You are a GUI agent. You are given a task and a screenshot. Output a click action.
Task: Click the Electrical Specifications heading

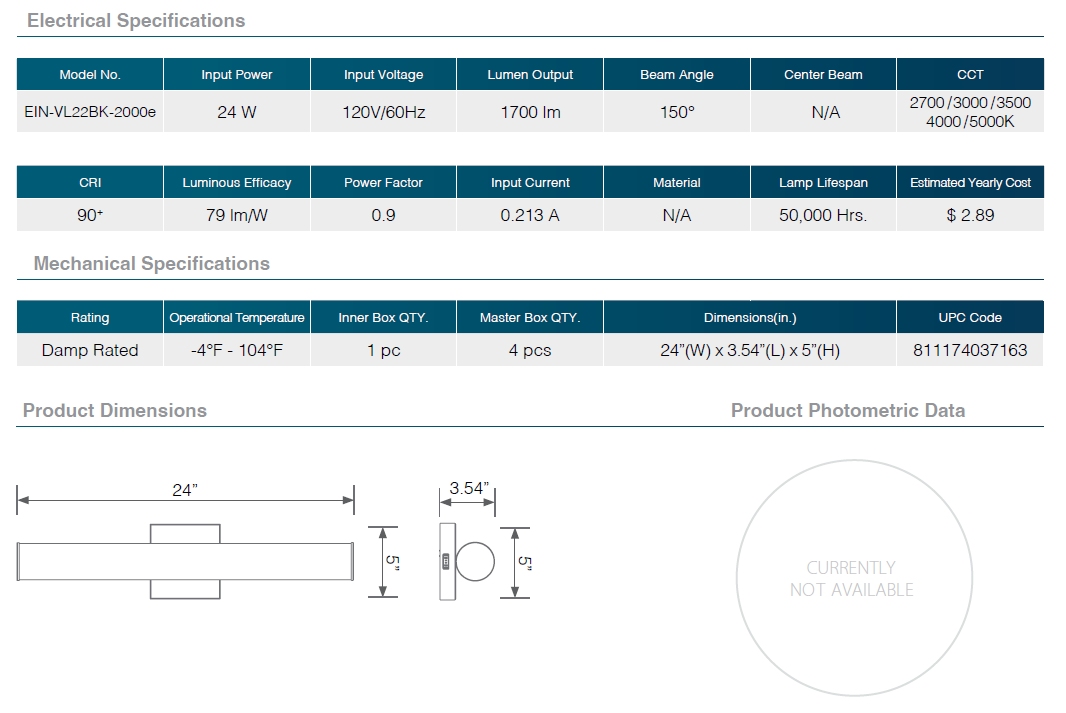click(136, 21)
